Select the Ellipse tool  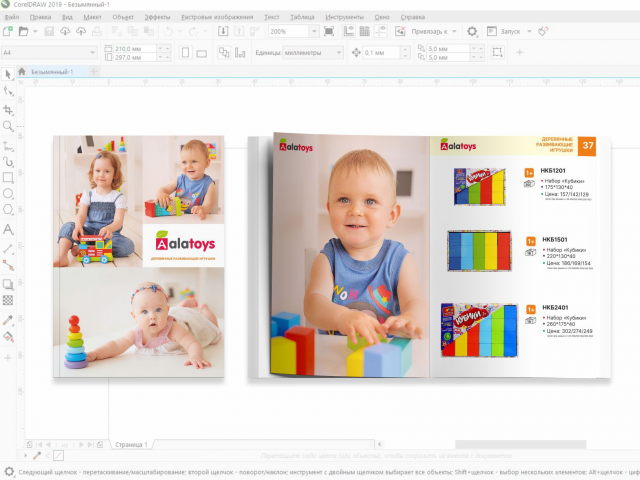click(x=8, y=193)
